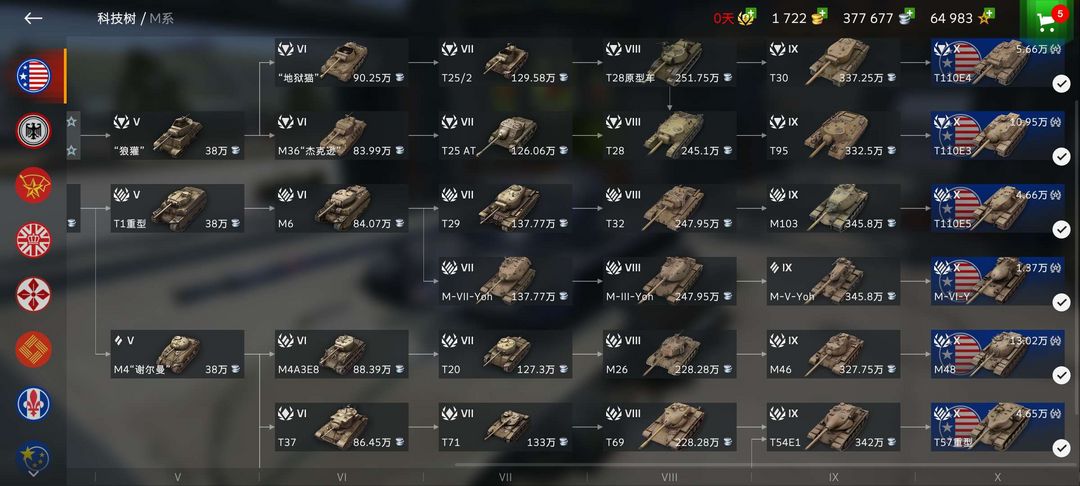
Task: Select the USA nation flag icon
Action: pyautogui.click(x=34, y=76)
